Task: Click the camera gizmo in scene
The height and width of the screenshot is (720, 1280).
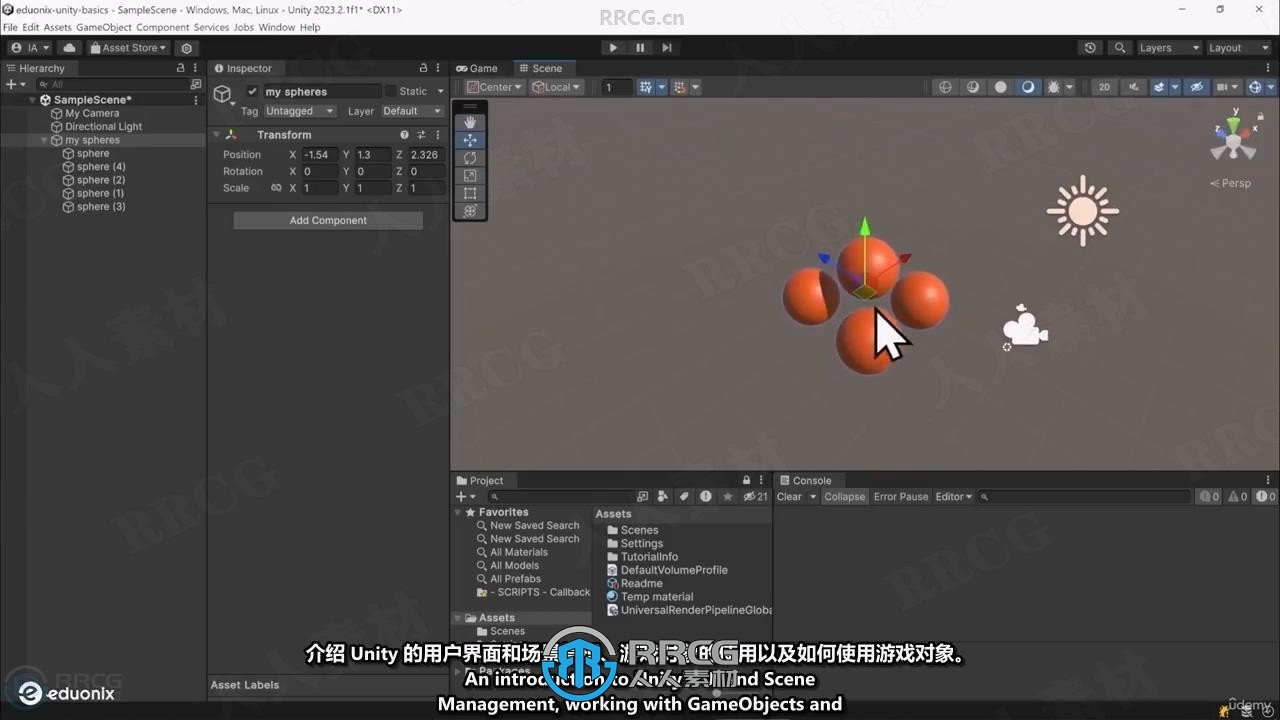Action: click(x=1025, y=327)
